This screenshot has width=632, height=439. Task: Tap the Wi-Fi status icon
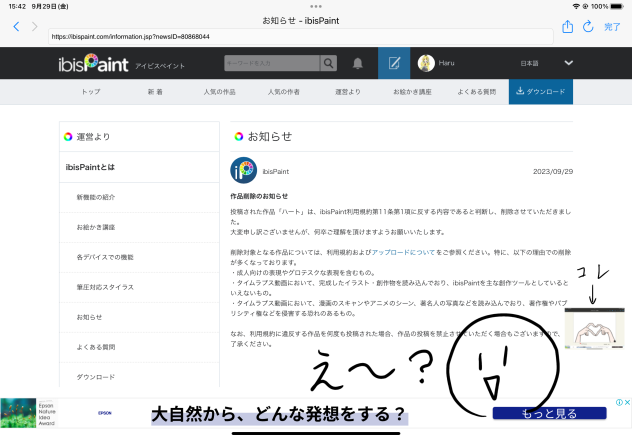pos(576,6)
